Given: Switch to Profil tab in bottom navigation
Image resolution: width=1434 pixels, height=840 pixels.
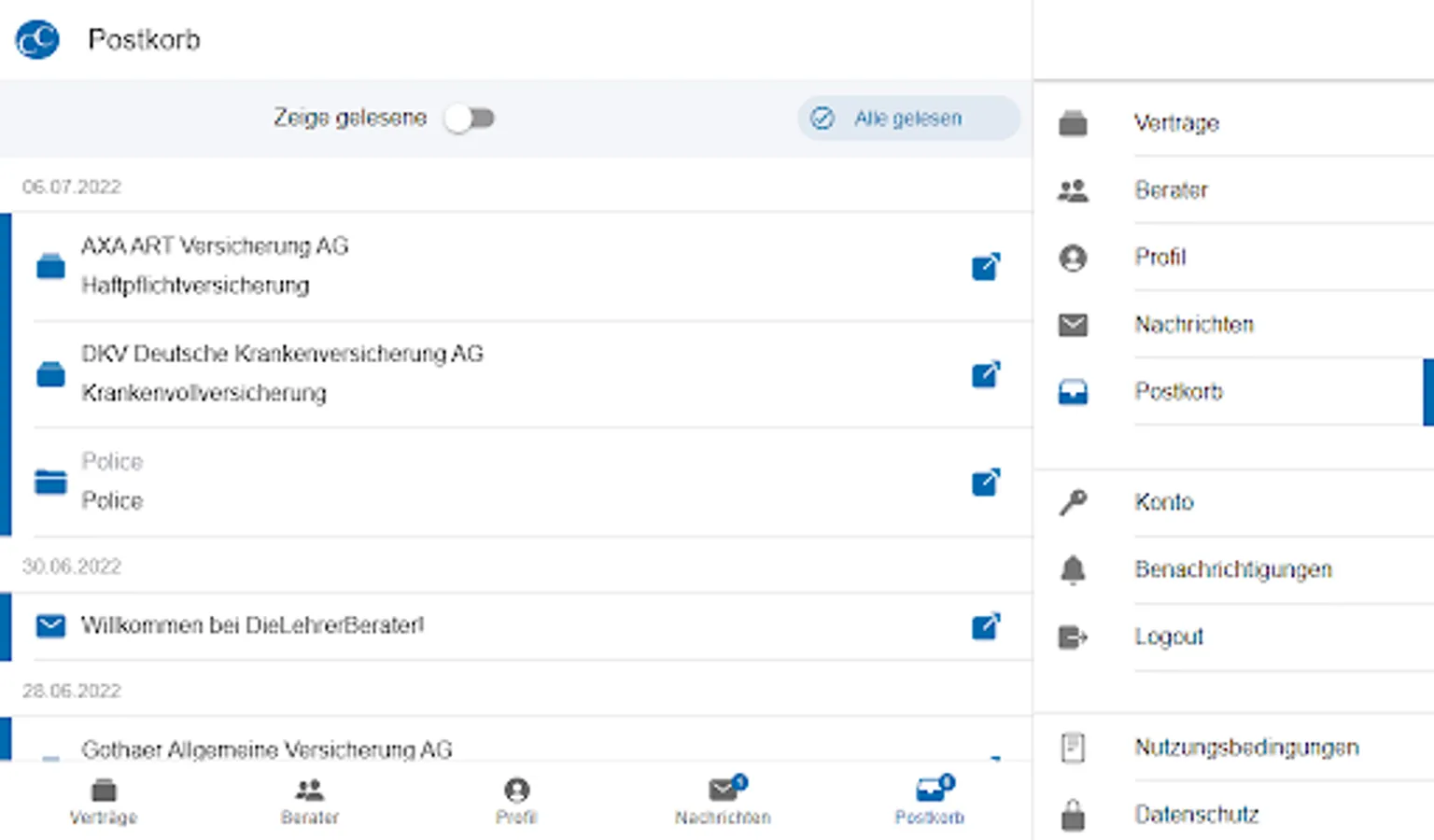Looking at the screenshot, I should point(516,803).
